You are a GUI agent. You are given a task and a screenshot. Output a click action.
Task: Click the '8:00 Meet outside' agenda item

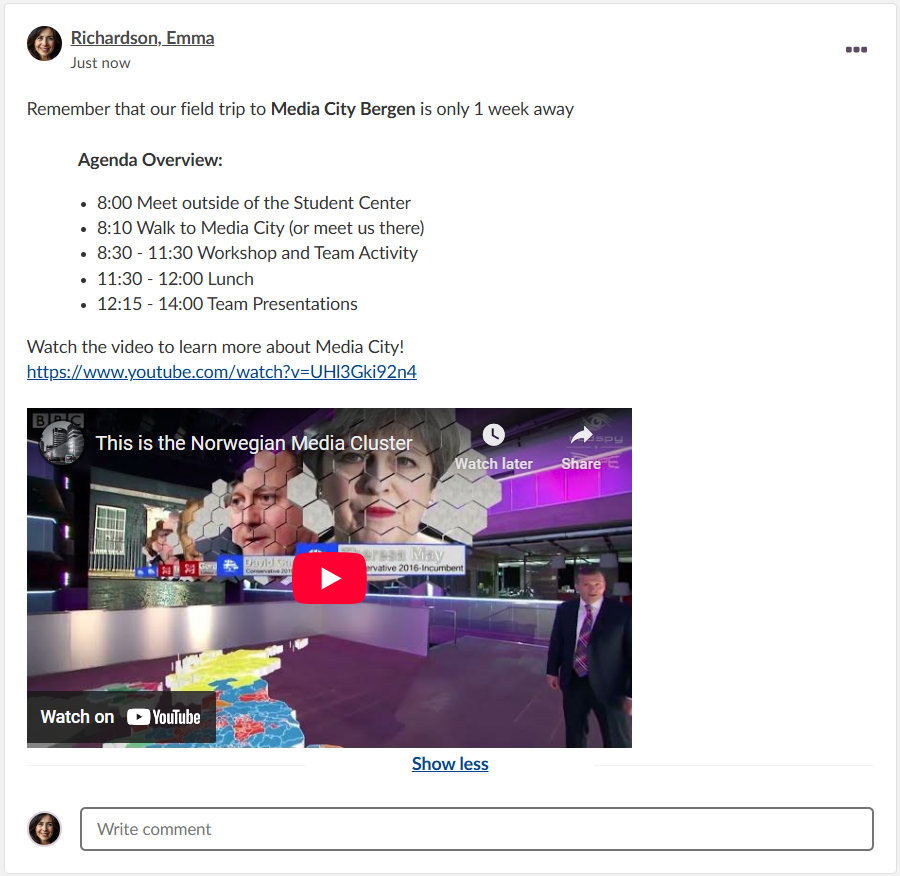point(254,203)
